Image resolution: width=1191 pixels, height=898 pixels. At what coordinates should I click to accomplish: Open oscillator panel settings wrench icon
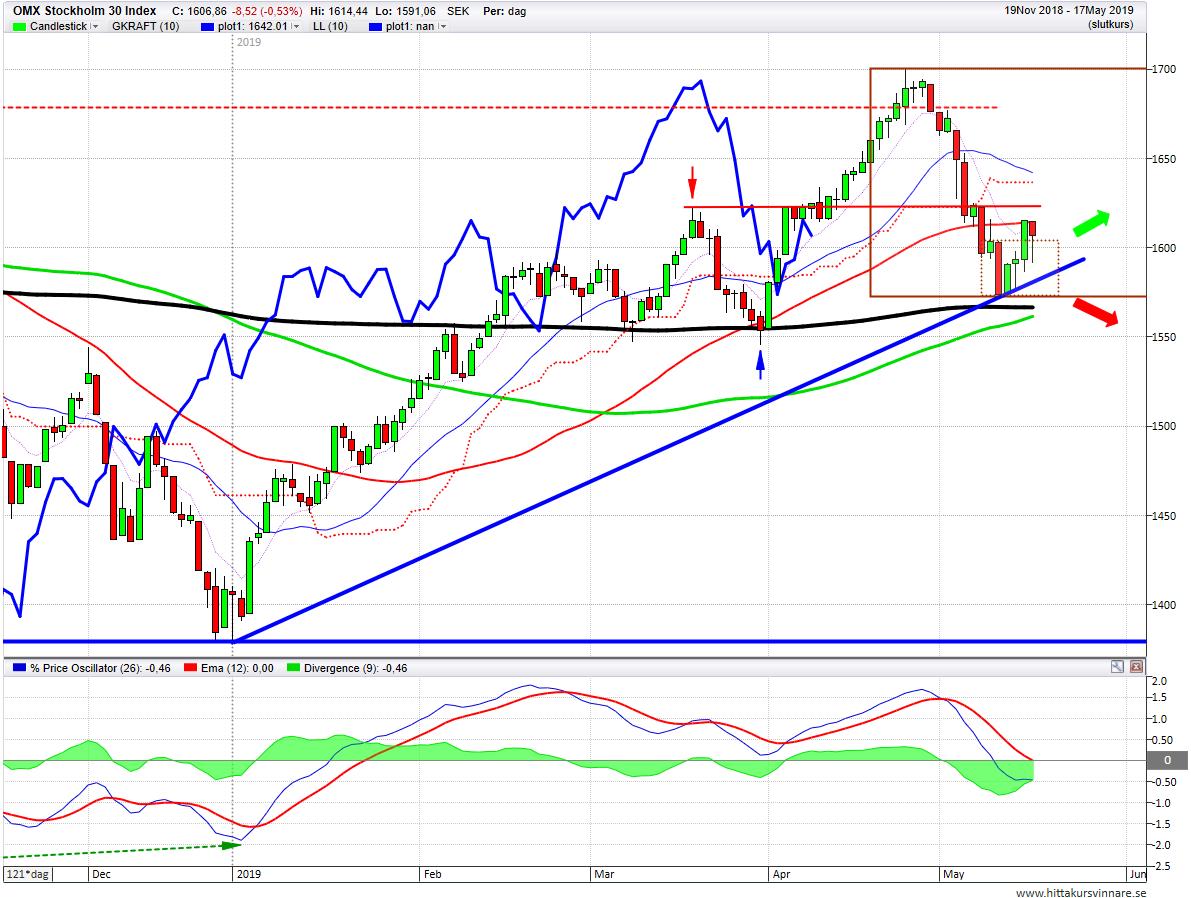click(1117, 666)
